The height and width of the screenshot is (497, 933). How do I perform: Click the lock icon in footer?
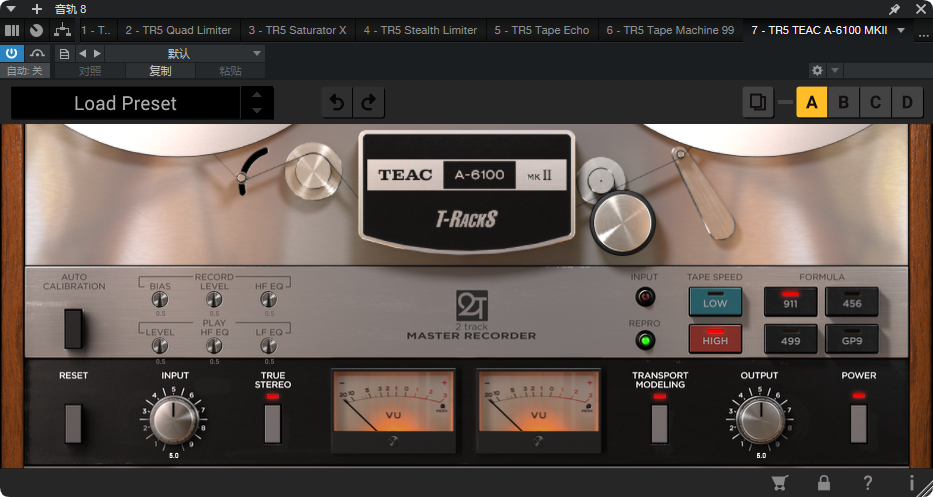click(x=824, y=483)
